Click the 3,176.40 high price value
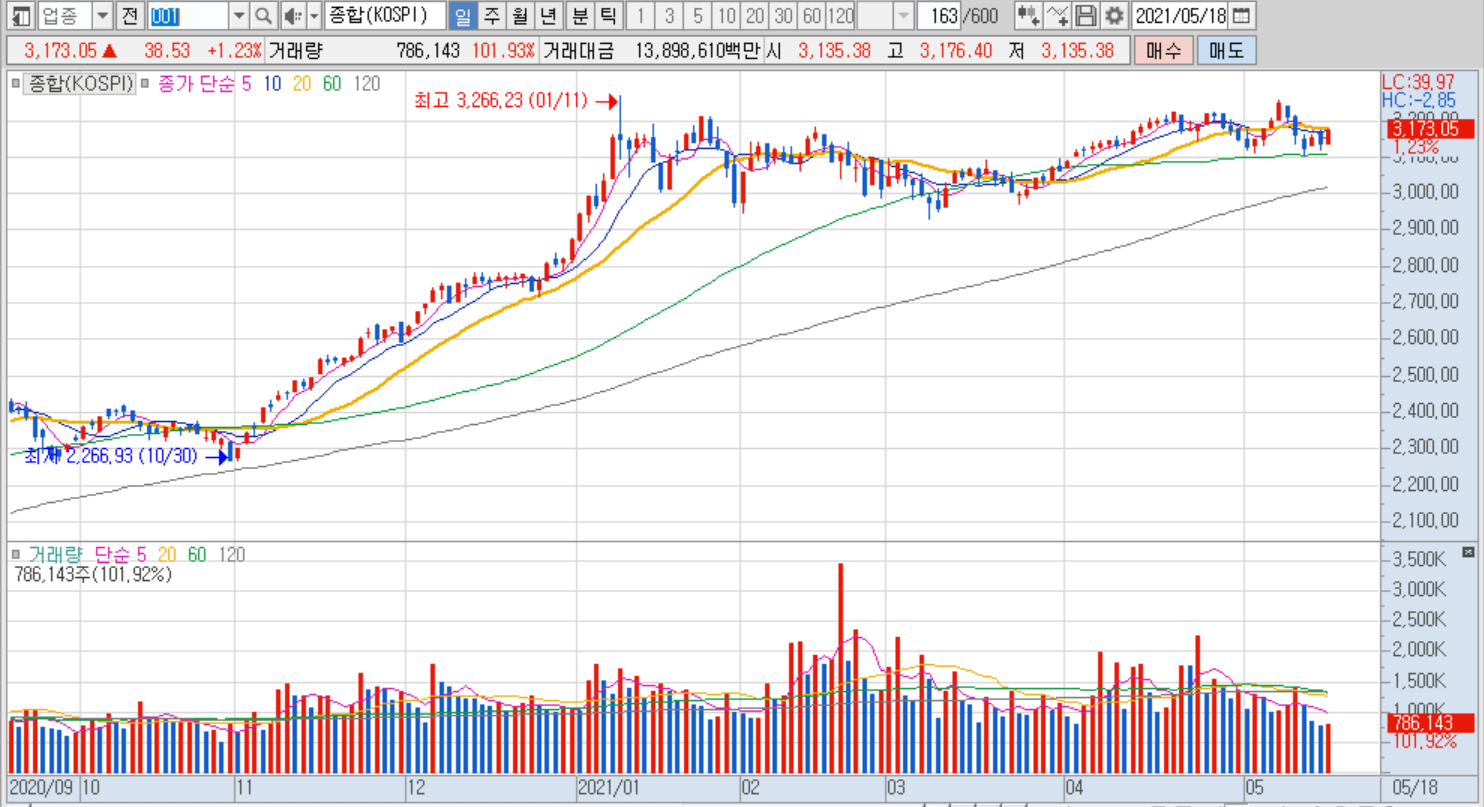1484x807 pixels. 956,51
